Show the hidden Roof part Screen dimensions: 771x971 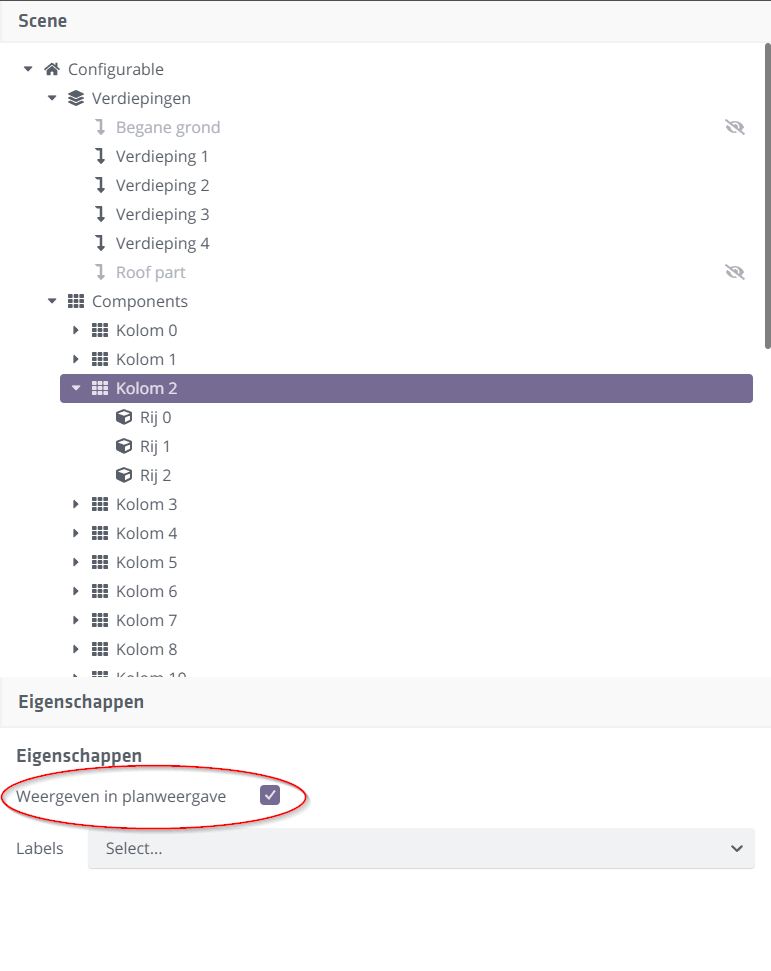click(x=735, y=271)
